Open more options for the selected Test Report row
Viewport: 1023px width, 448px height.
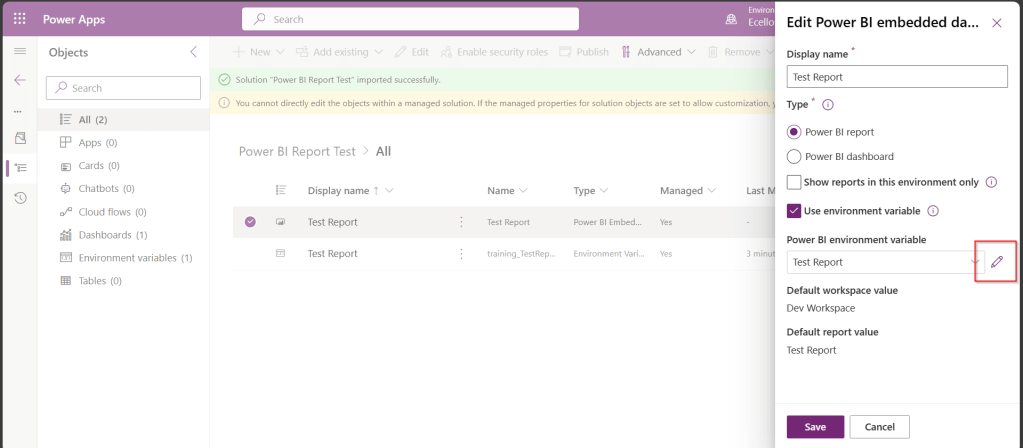(461, 222)
